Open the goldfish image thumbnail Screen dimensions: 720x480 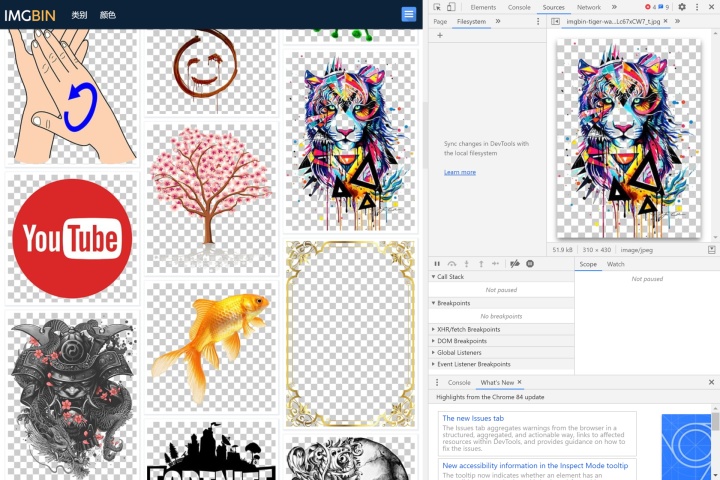pyautogui.click(x=211, y=347)
